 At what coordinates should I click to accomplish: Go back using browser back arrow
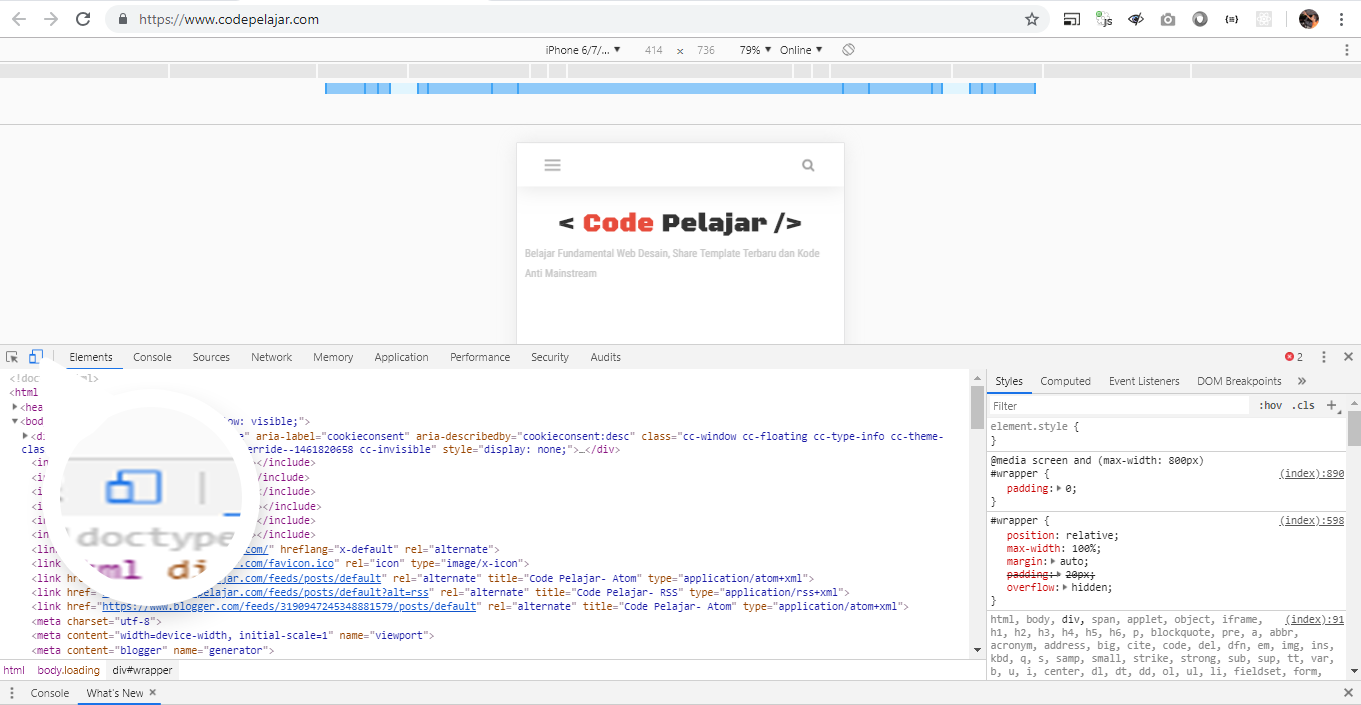tap(18, 19)
